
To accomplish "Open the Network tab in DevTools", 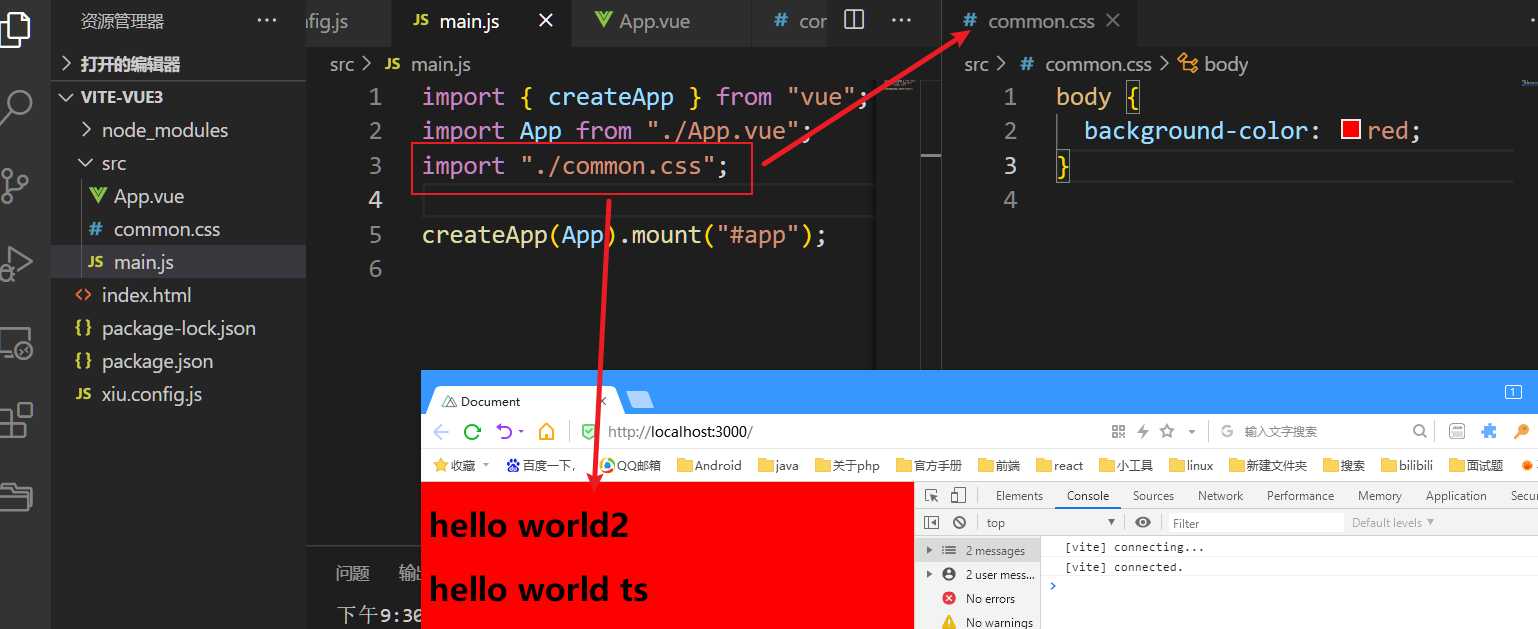I will (1220, 496).
